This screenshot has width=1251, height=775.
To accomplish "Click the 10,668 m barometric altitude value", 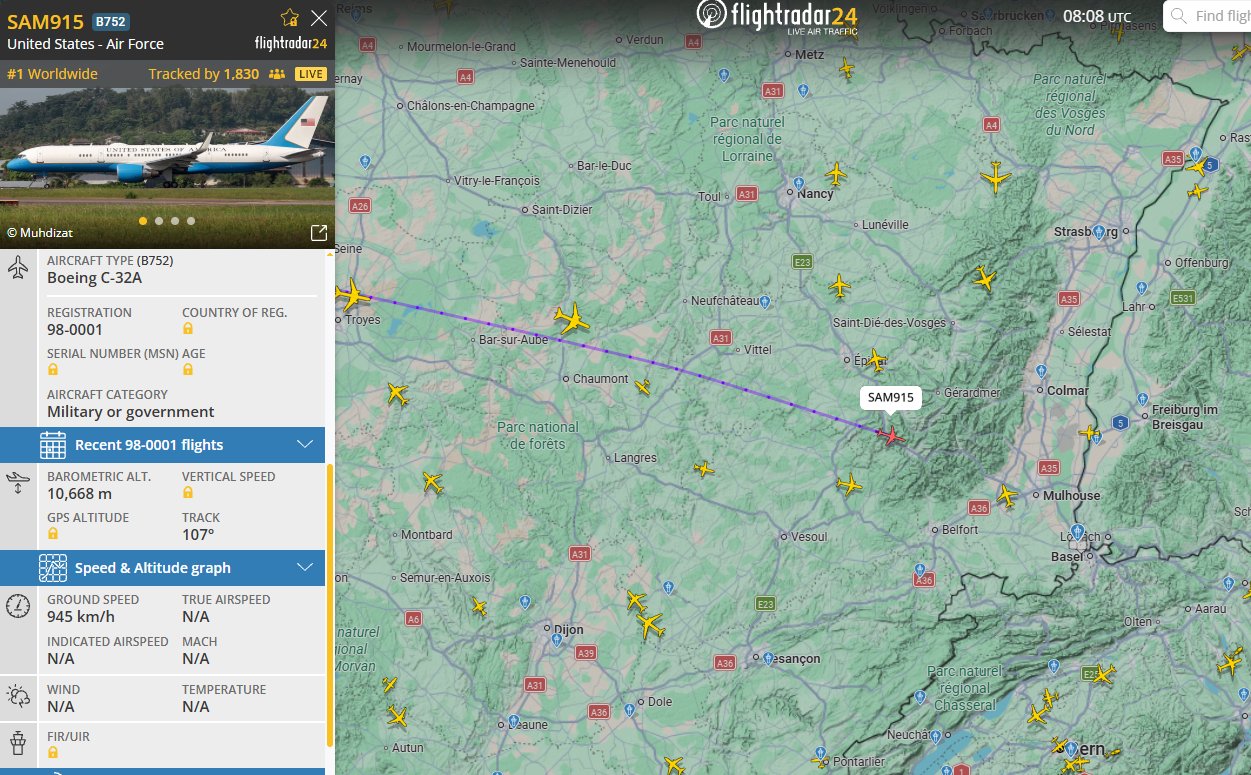I will (x=79, y=493).
